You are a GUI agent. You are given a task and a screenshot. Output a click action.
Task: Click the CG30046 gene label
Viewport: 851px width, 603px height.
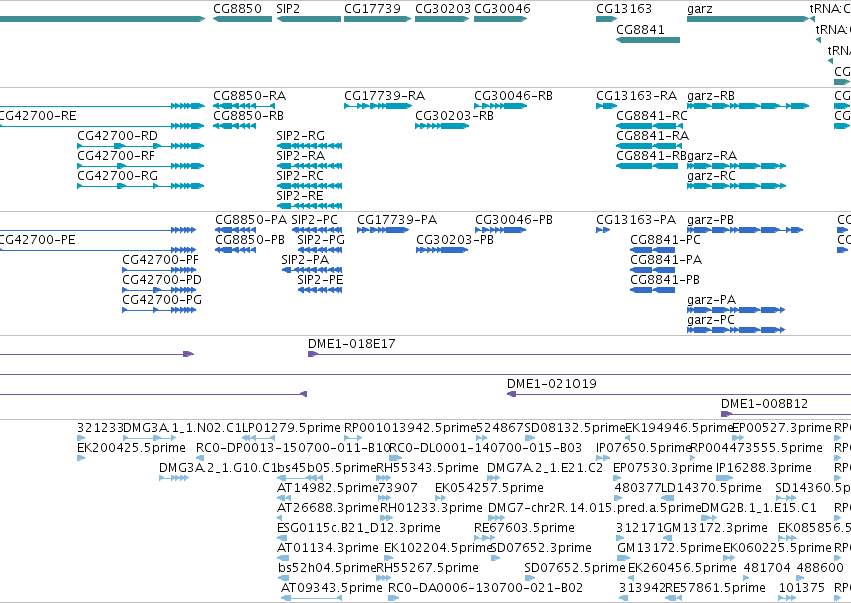coord(502,9)
